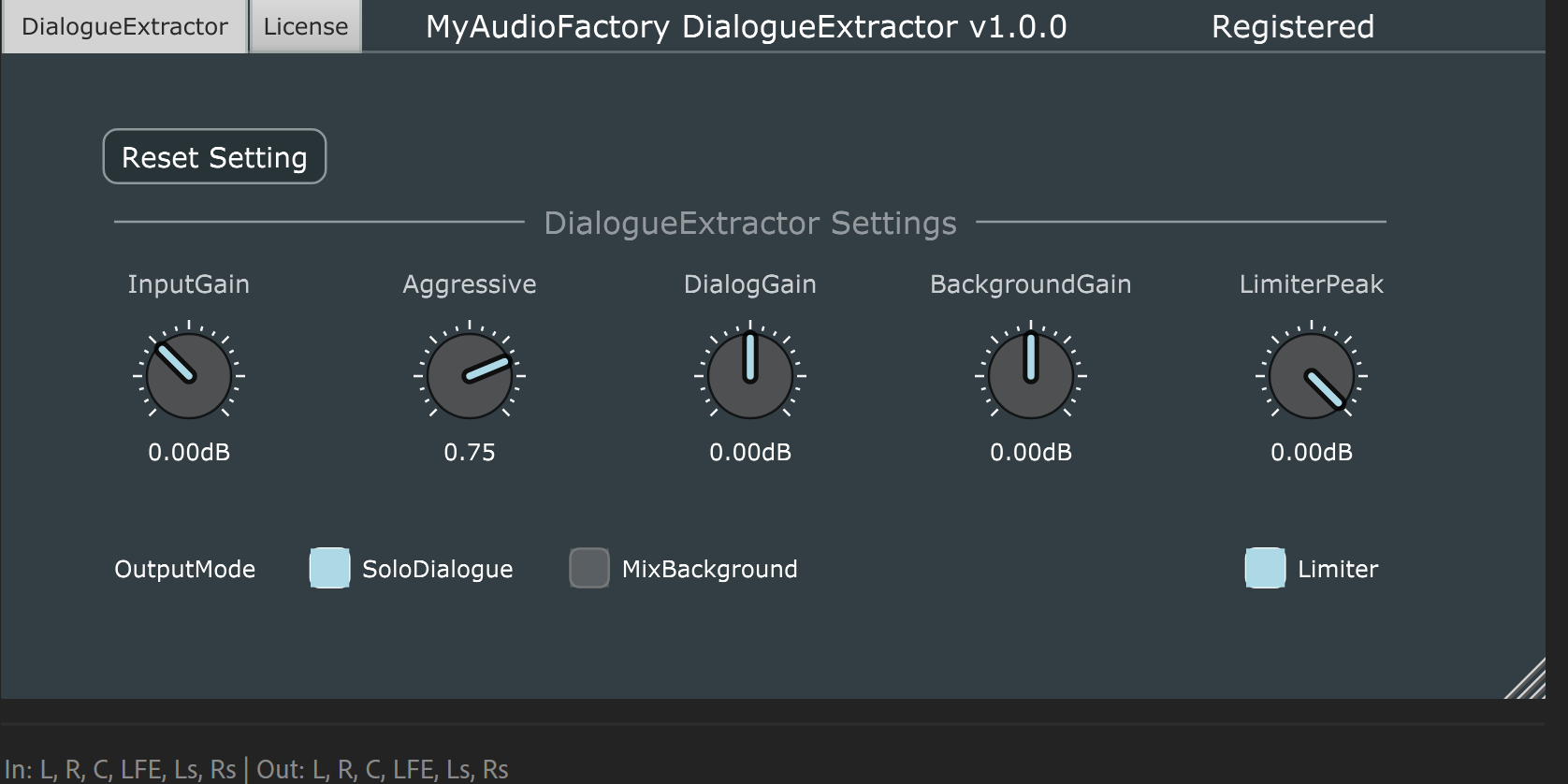This screenshot has height=784, width=1568.
Task: Turn the DialogGain knob
Action: (x=750, y=375)
